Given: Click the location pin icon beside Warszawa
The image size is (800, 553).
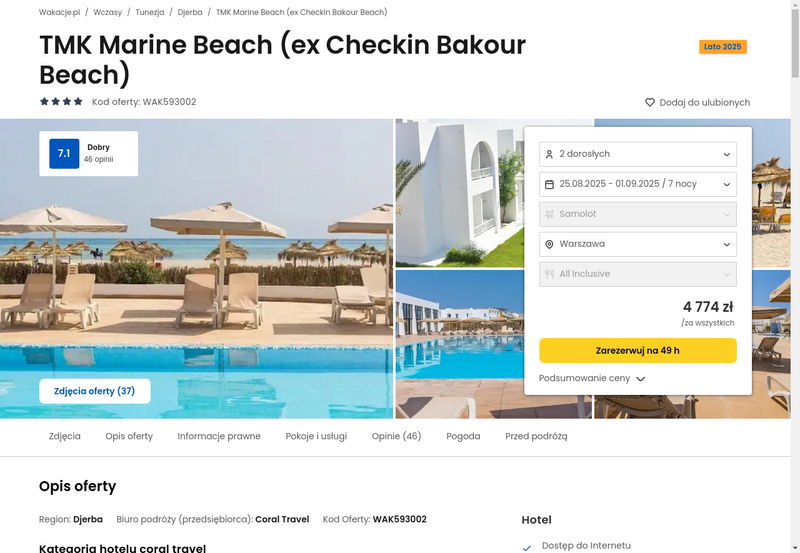Looking at the screenshot, I should [549, 244].
